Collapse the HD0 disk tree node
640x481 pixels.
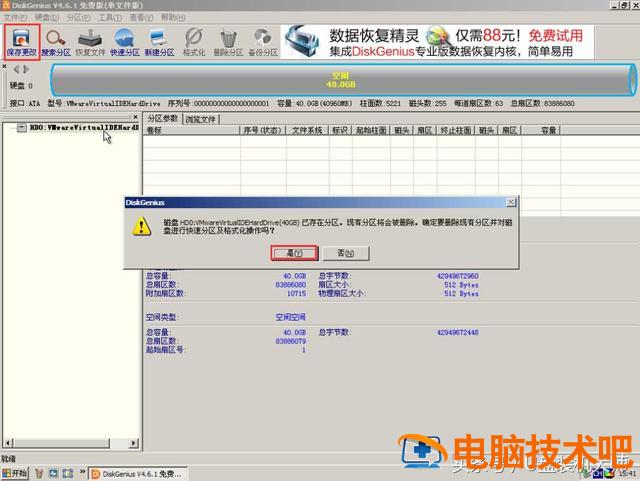(22, 128)
